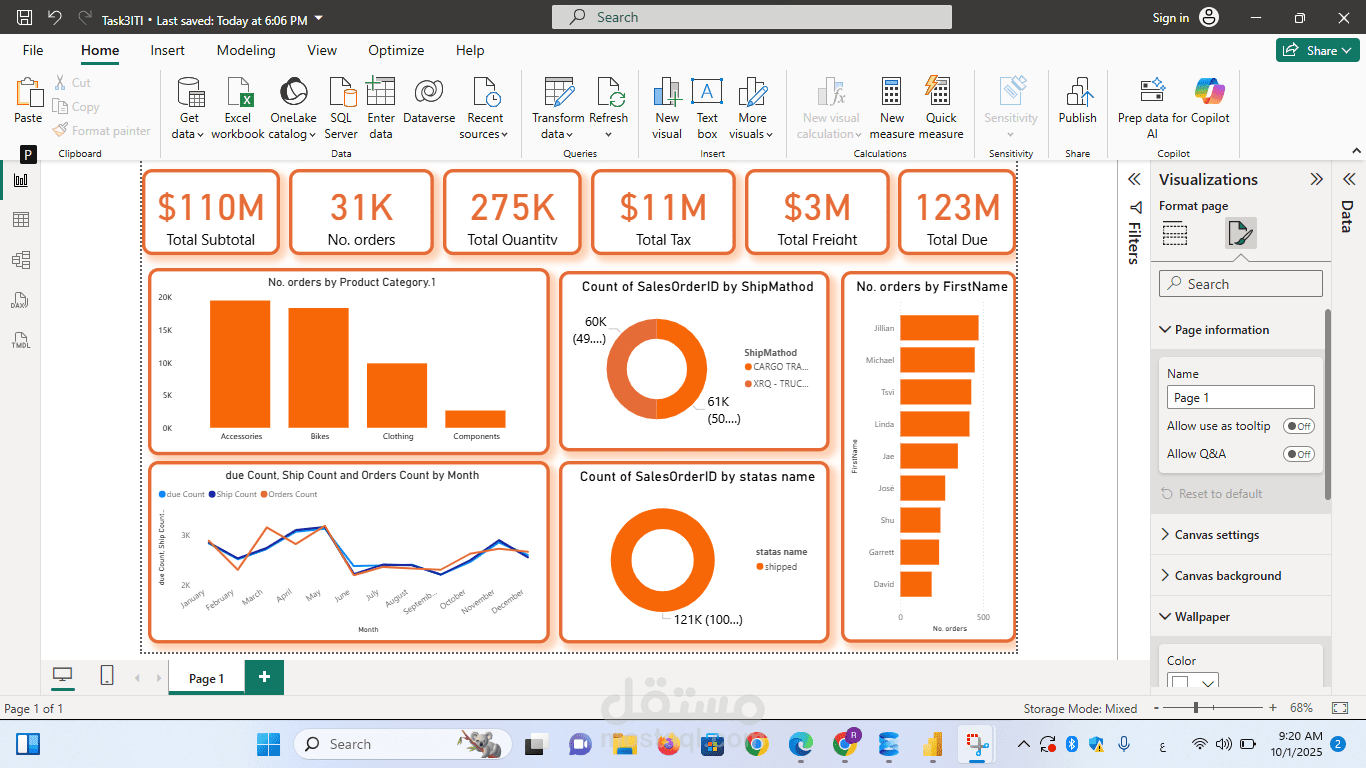The height and width of the screenshot is (768, 1366).
Task: Open the Optimize ribbon tab
Action: coord(396,50)
